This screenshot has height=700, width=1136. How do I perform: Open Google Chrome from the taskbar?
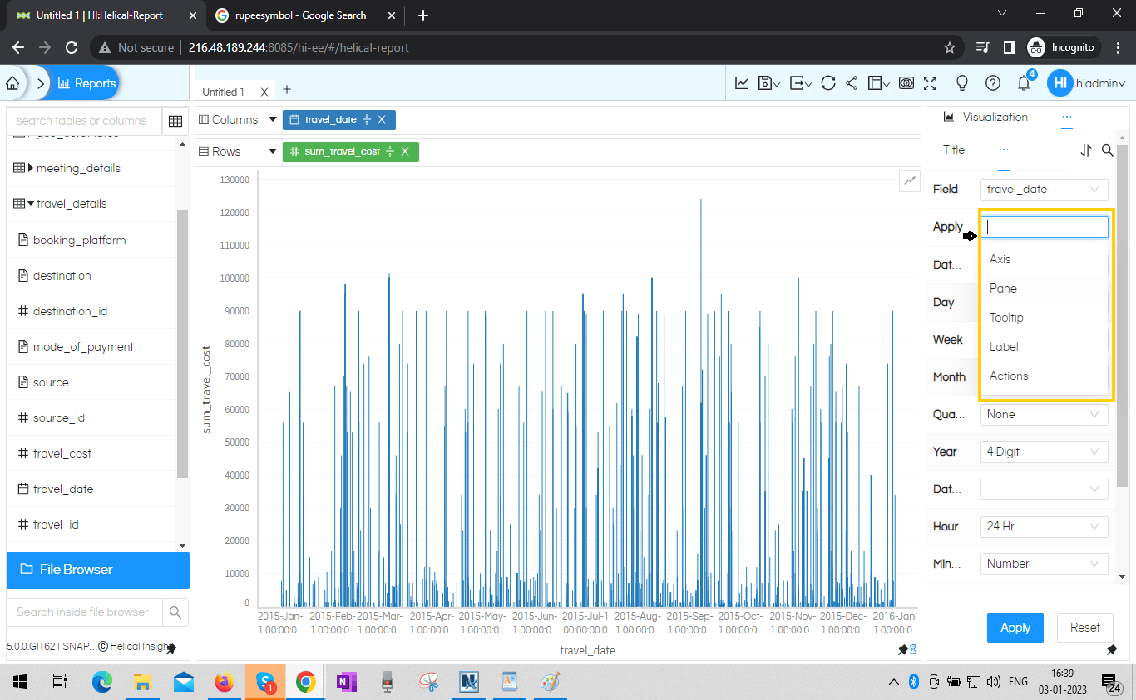click(306, 682)
